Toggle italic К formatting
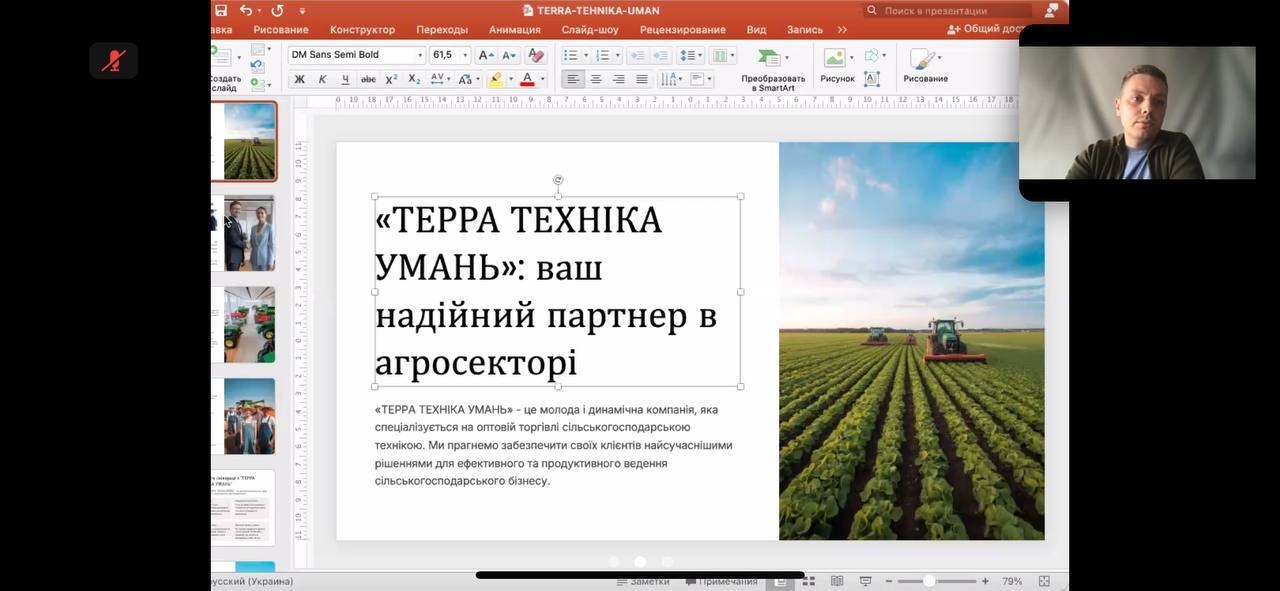Screen dimensions: 1280x591 coord(322,79)
